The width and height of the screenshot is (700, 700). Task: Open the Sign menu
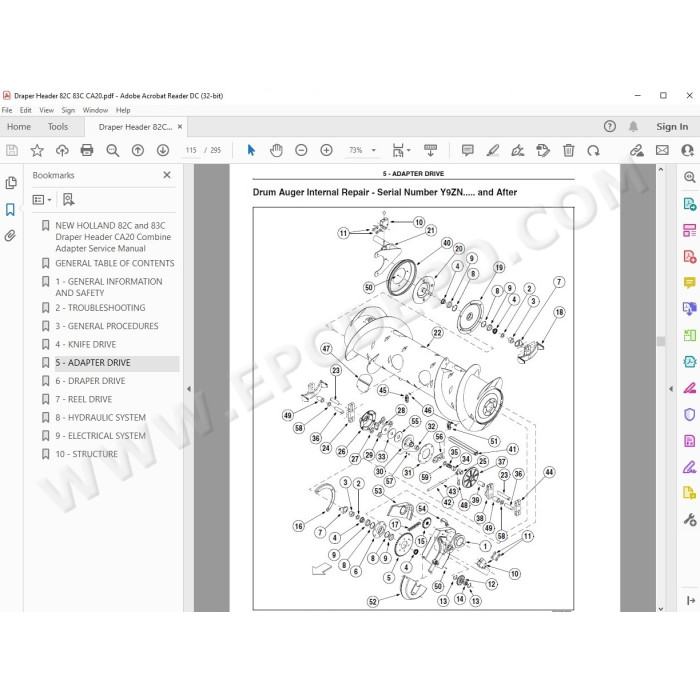coord(68,110)
